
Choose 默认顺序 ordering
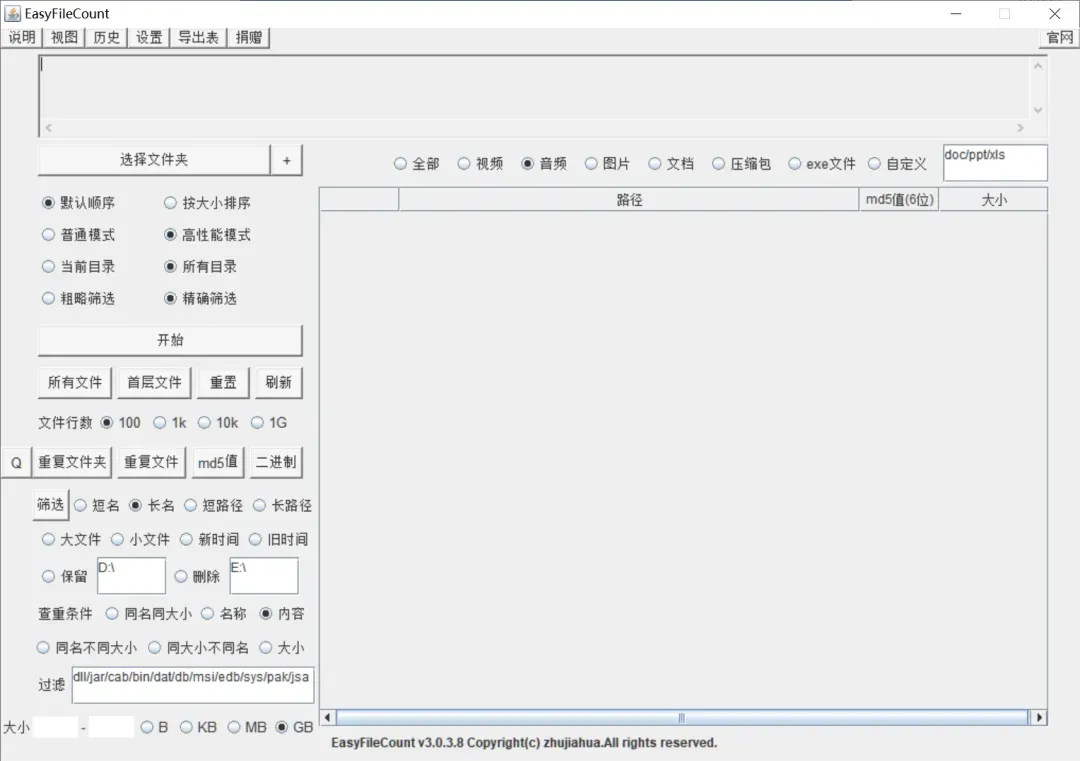point(79,202)
